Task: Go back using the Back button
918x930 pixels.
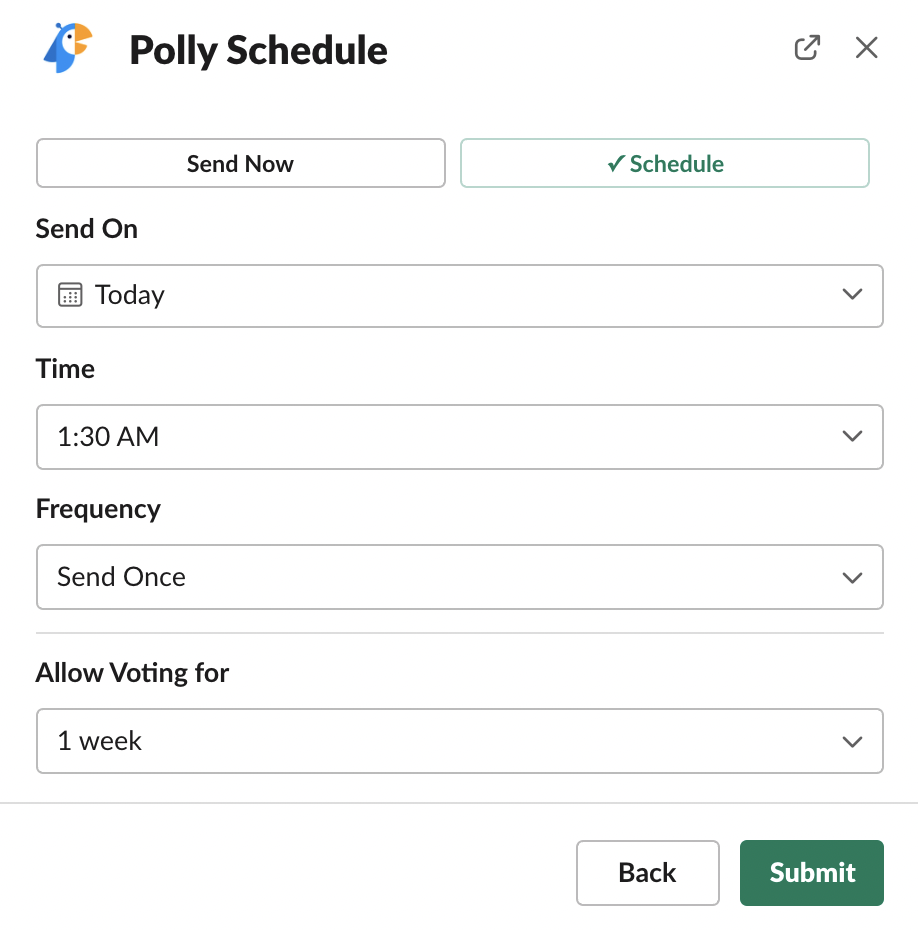Action: pos(647,872)
